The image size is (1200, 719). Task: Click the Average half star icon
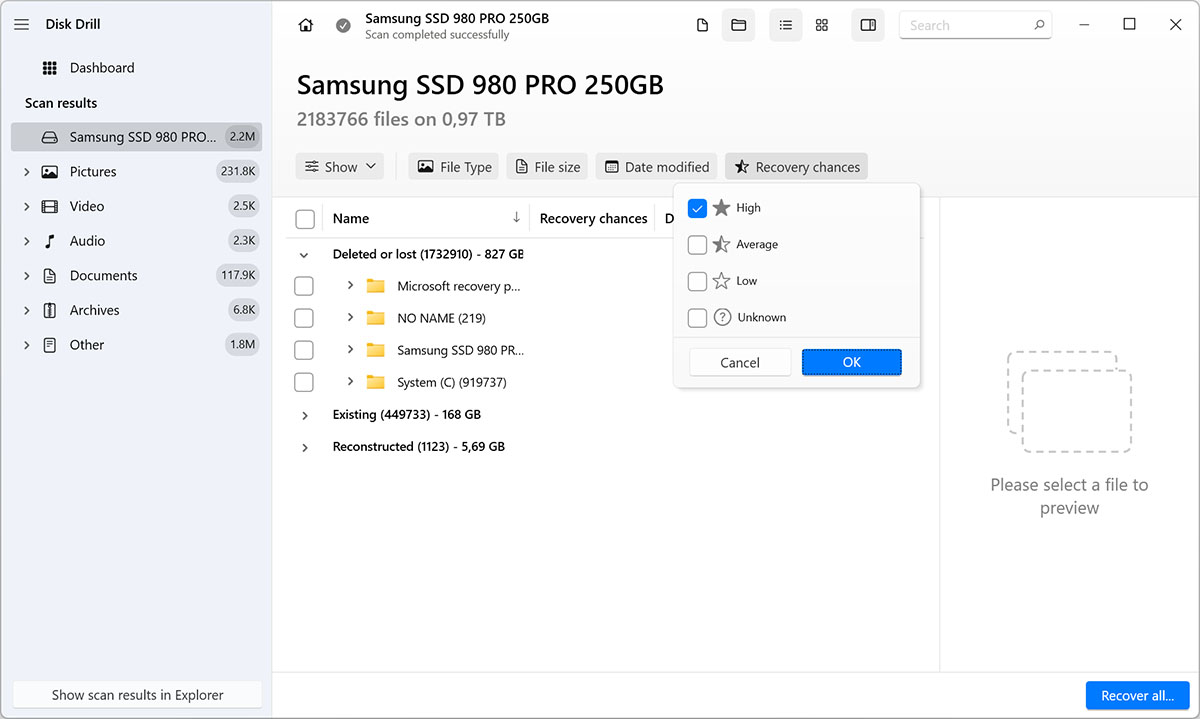tap(722, 244)
